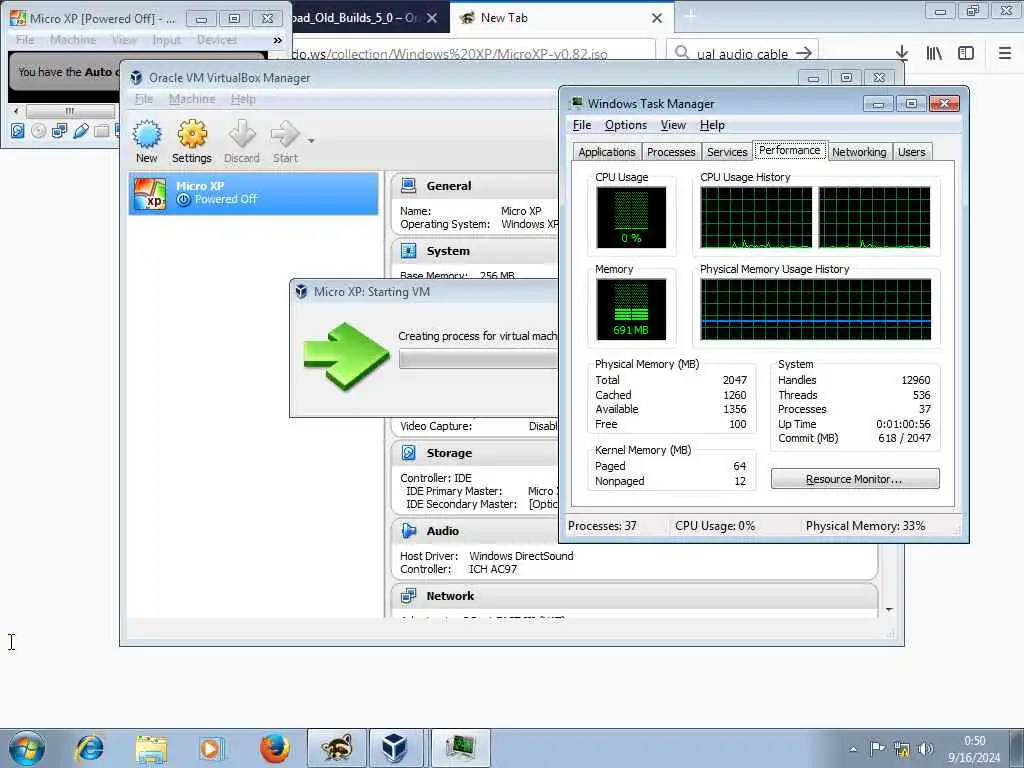
Task: Close the New Tab browser tab
Action: pos(657,18)
